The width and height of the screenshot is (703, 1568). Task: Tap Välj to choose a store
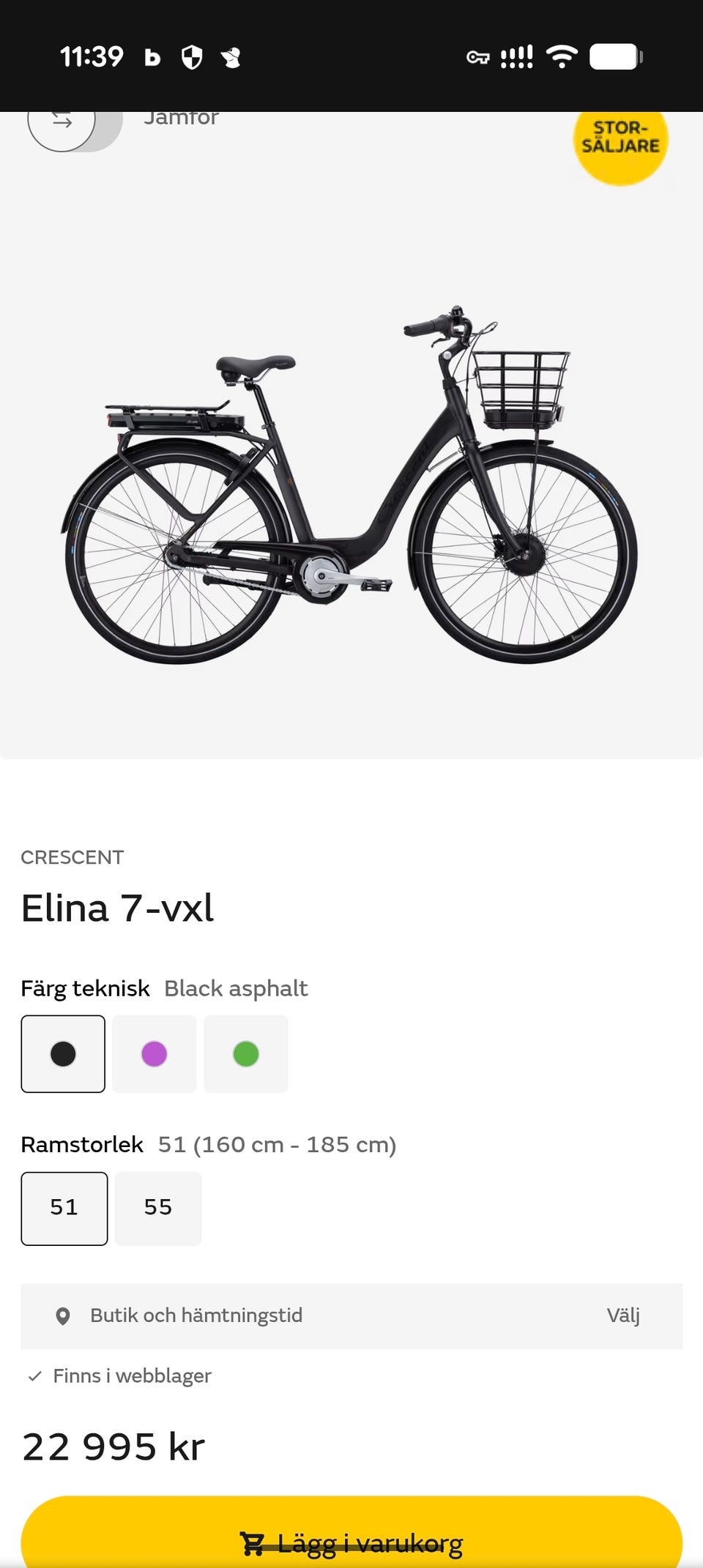tap(623, 1315)
